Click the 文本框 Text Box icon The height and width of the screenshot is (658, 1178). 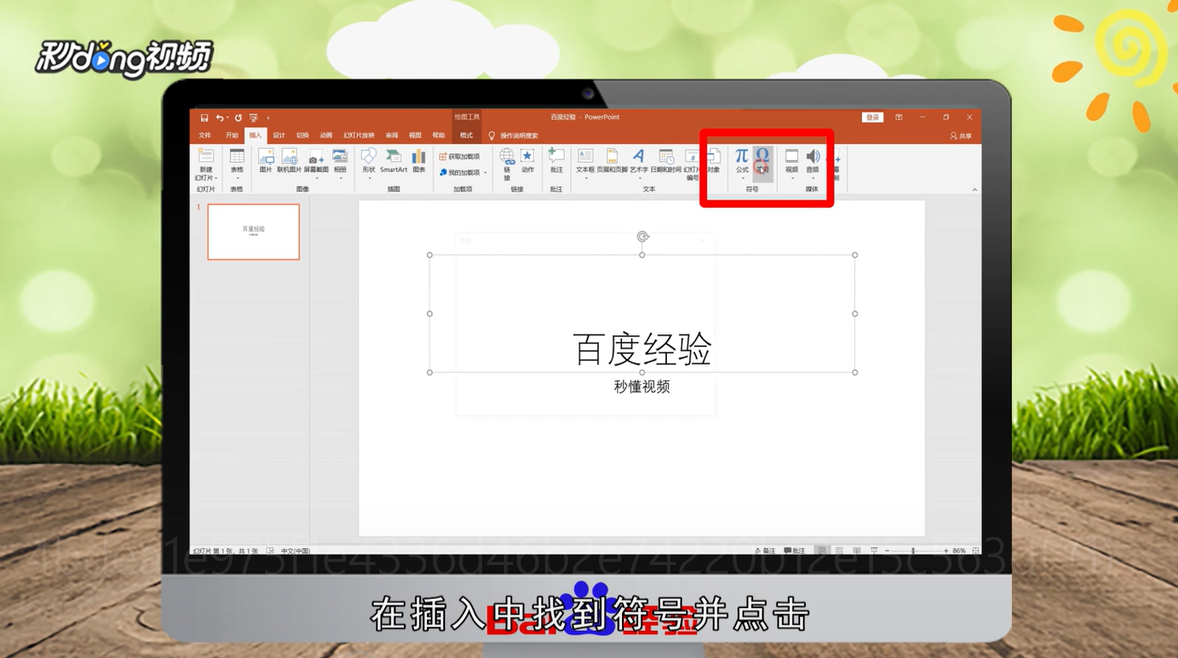585,162
